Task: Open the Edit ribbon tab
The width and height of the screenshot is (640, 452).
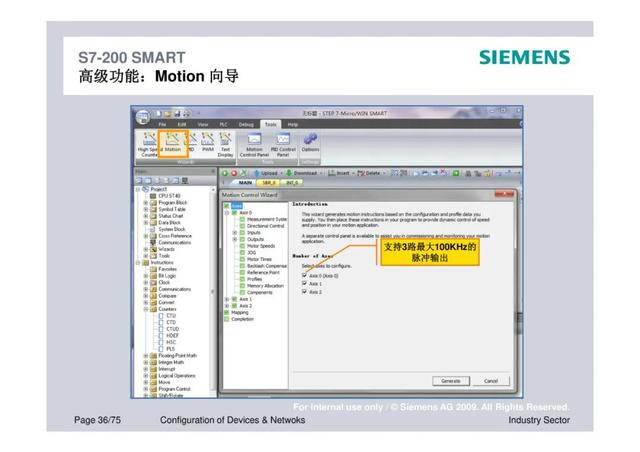Action: click(x=182, y=124)
